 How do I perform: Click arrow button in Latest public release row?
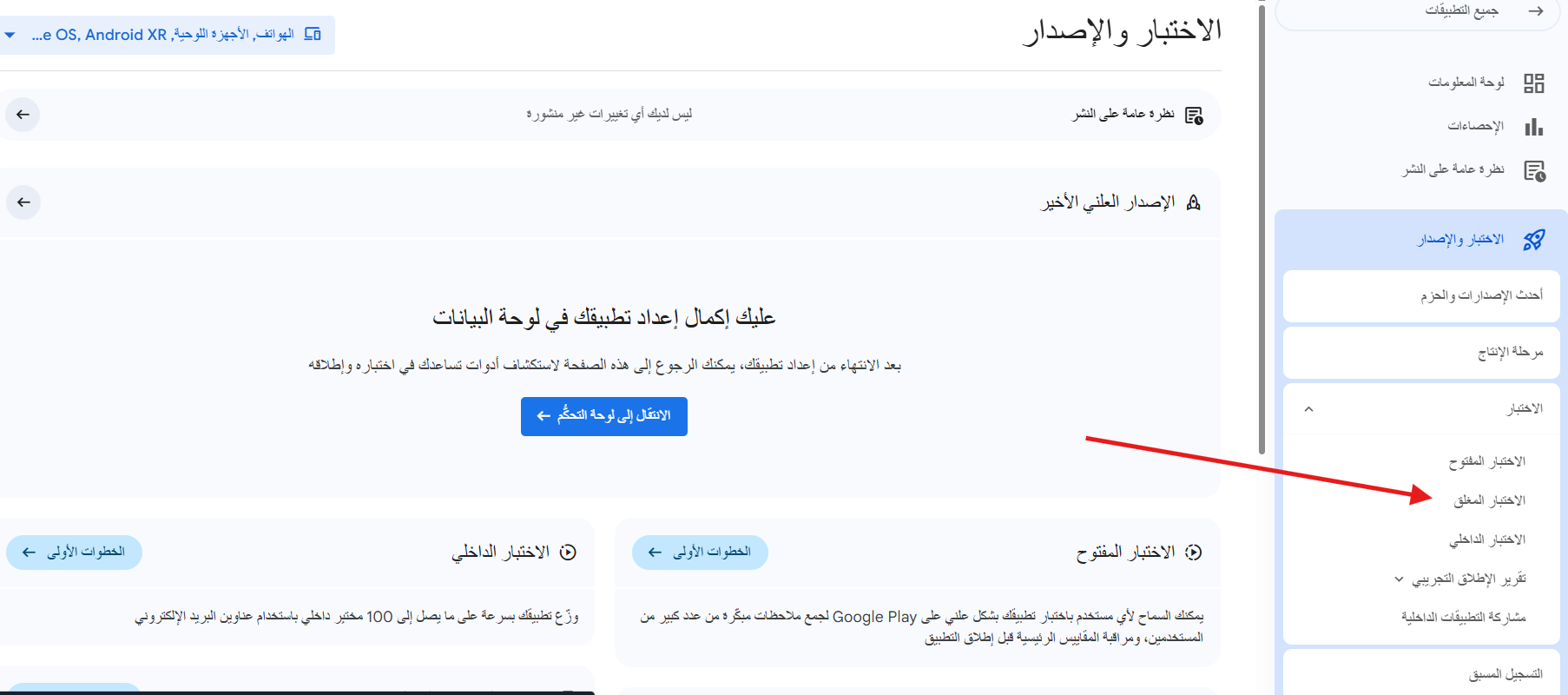coord(23,202)
